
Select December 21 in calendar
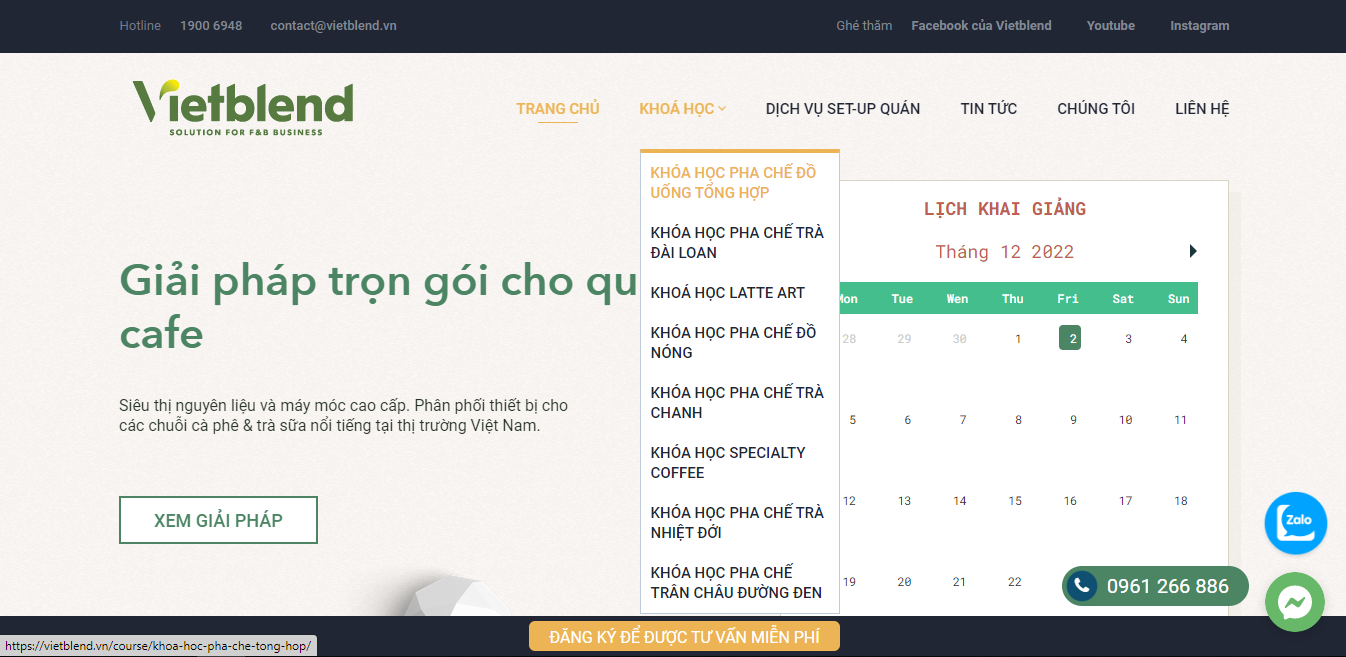click(960, 582)
